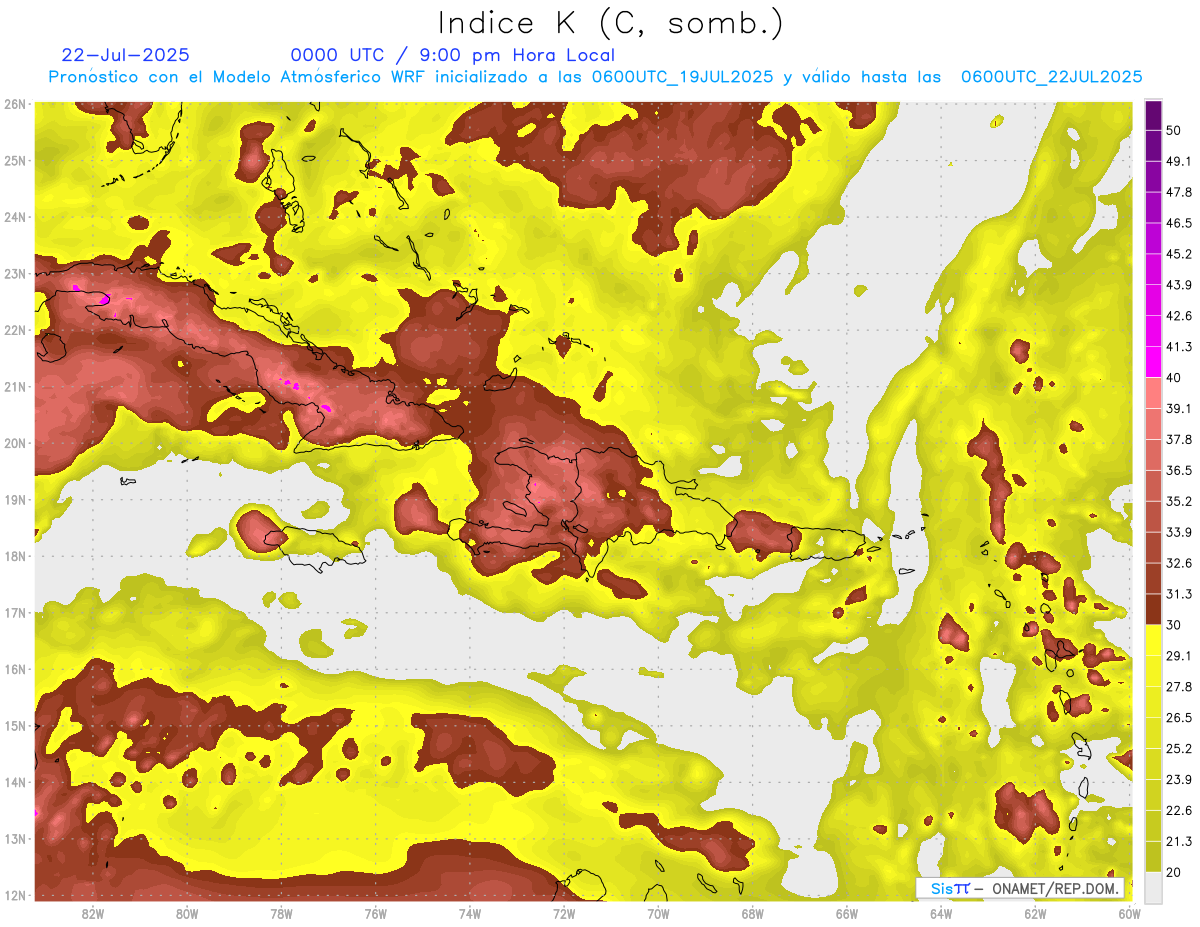Click the "22N" latitude axis label
This screenshot has width=1200, height=927.
[16, 330]
